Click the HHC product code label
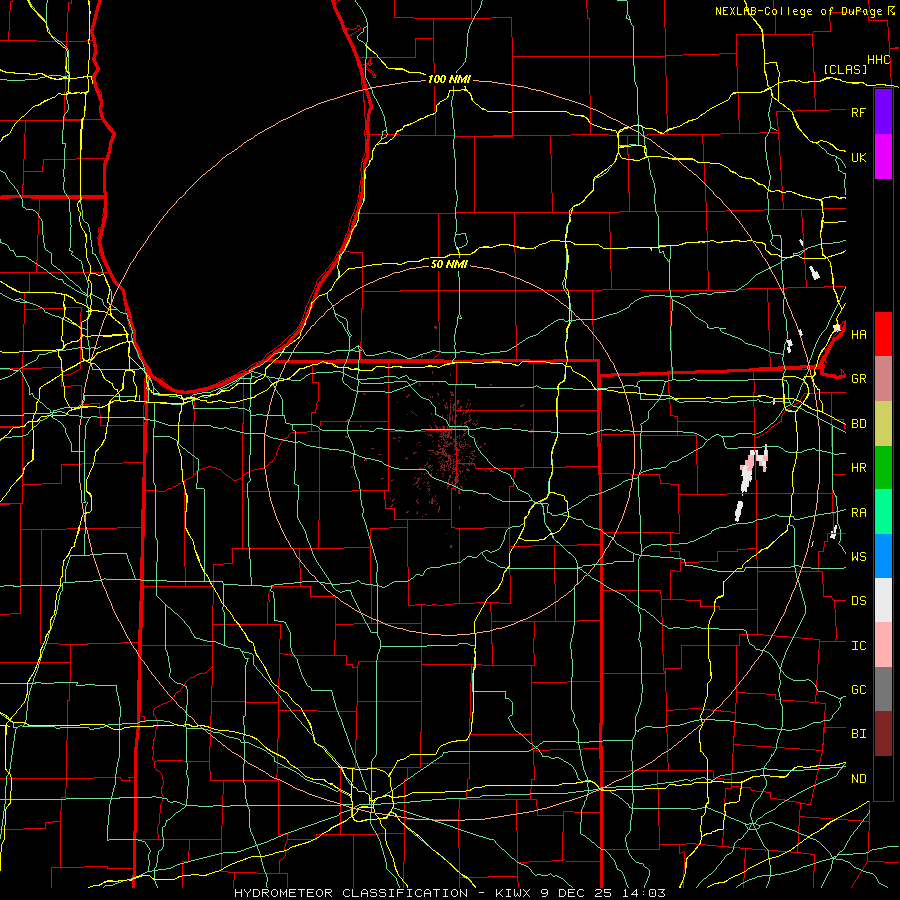Image resolution: width=900 pixels, height=900 pixels. coord(879,60)
